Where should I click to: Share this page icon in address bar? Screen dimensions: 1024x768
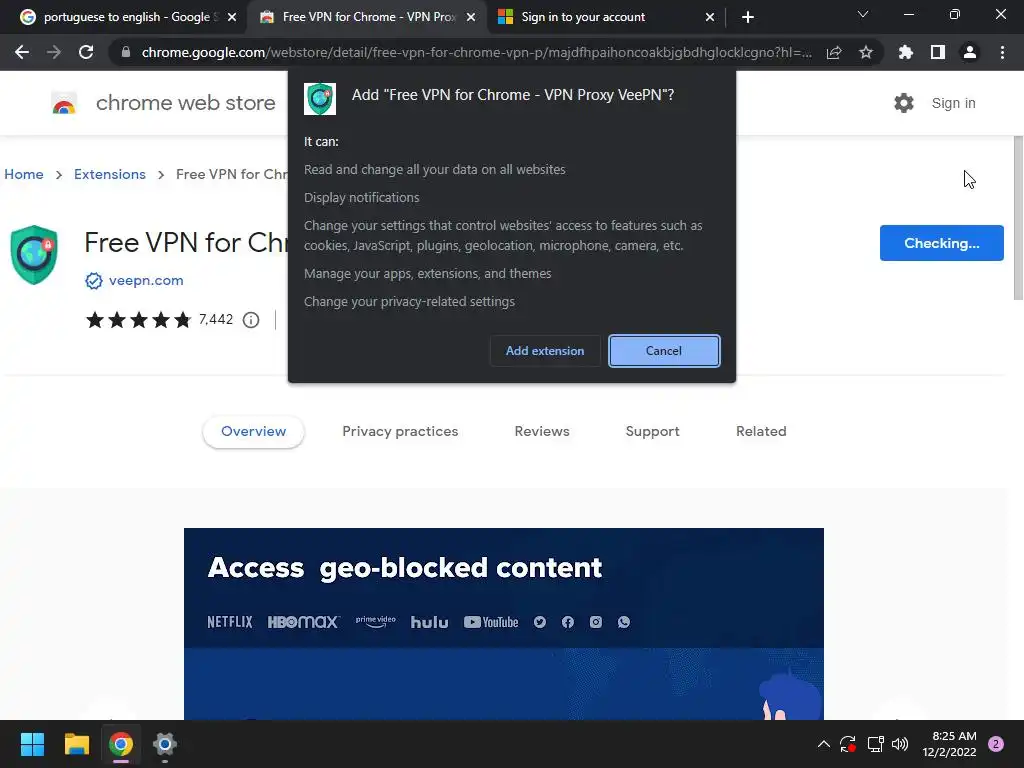coord(834,52)
